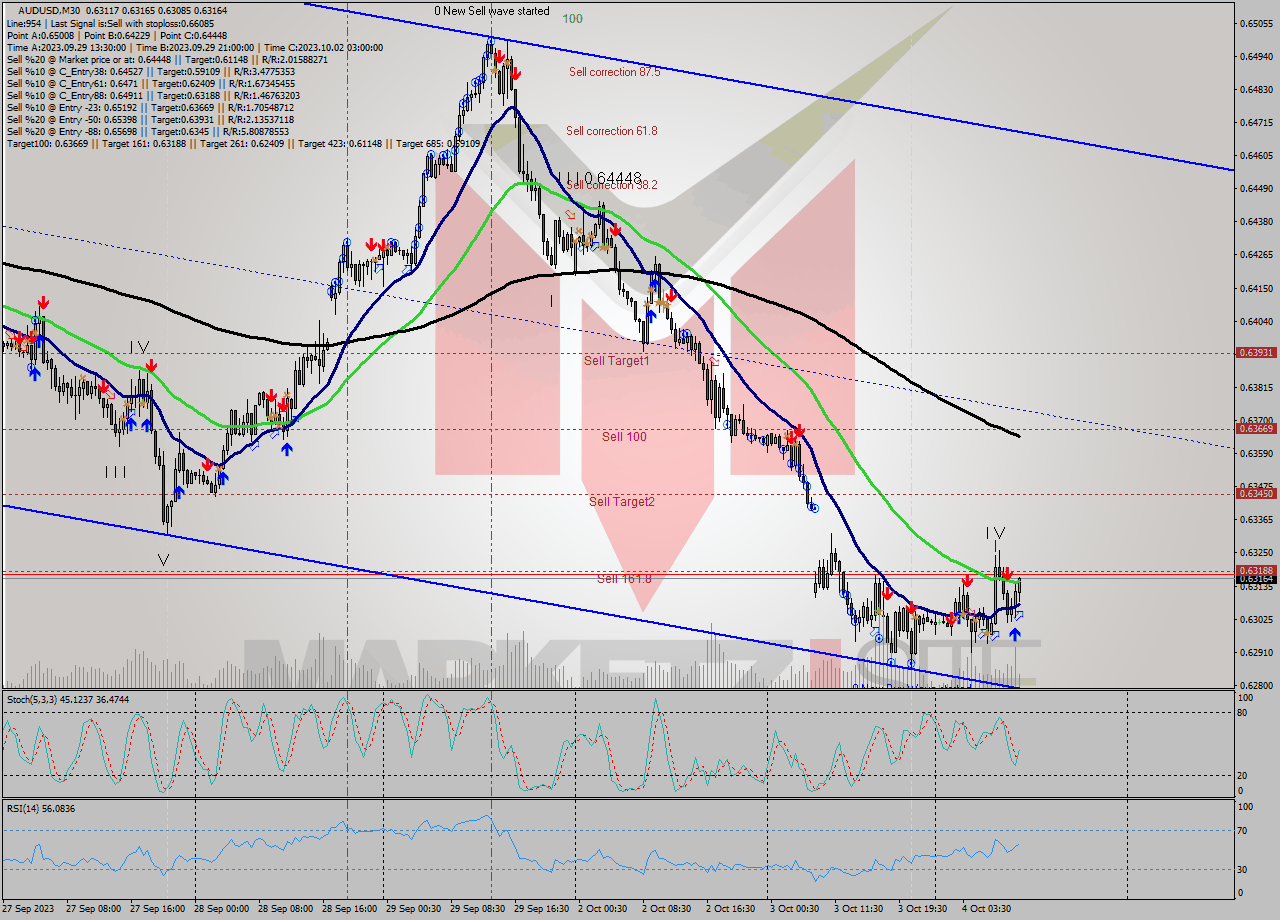
Task: Select the 'Sell correction 61.8' label
Action: (611, 131)
